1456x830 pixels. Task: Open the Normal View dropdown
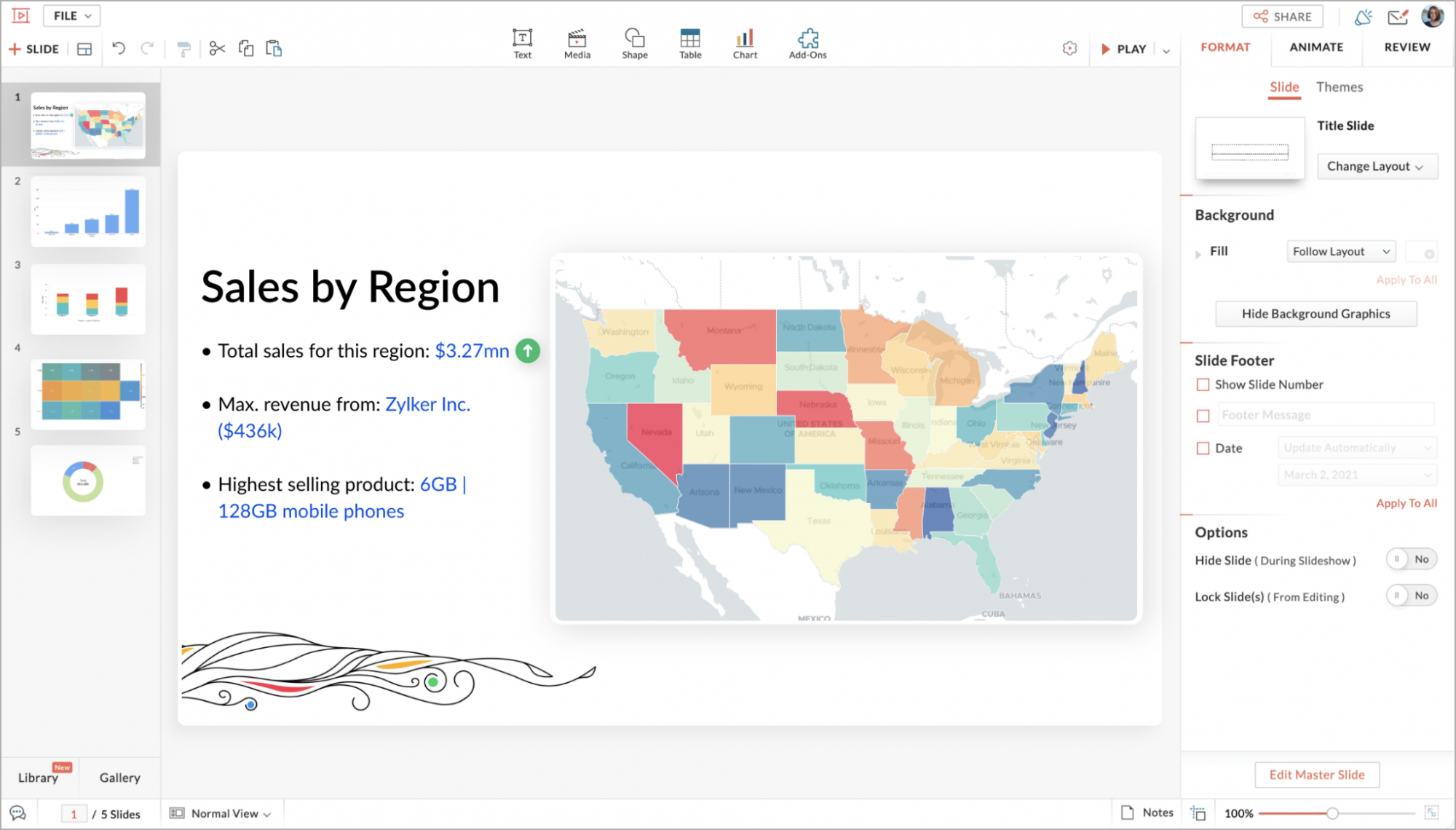[221, 813]
